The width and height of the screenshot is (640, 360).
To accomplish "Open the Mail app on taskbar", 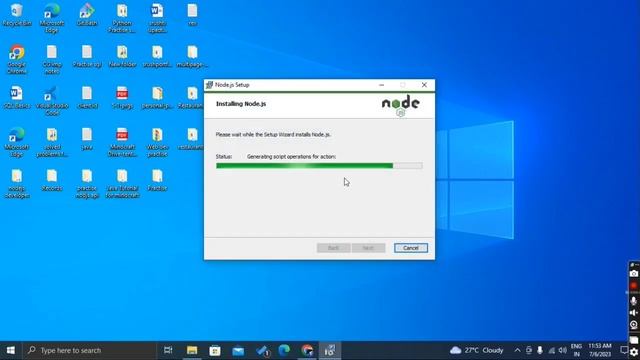I will [238, 350].
